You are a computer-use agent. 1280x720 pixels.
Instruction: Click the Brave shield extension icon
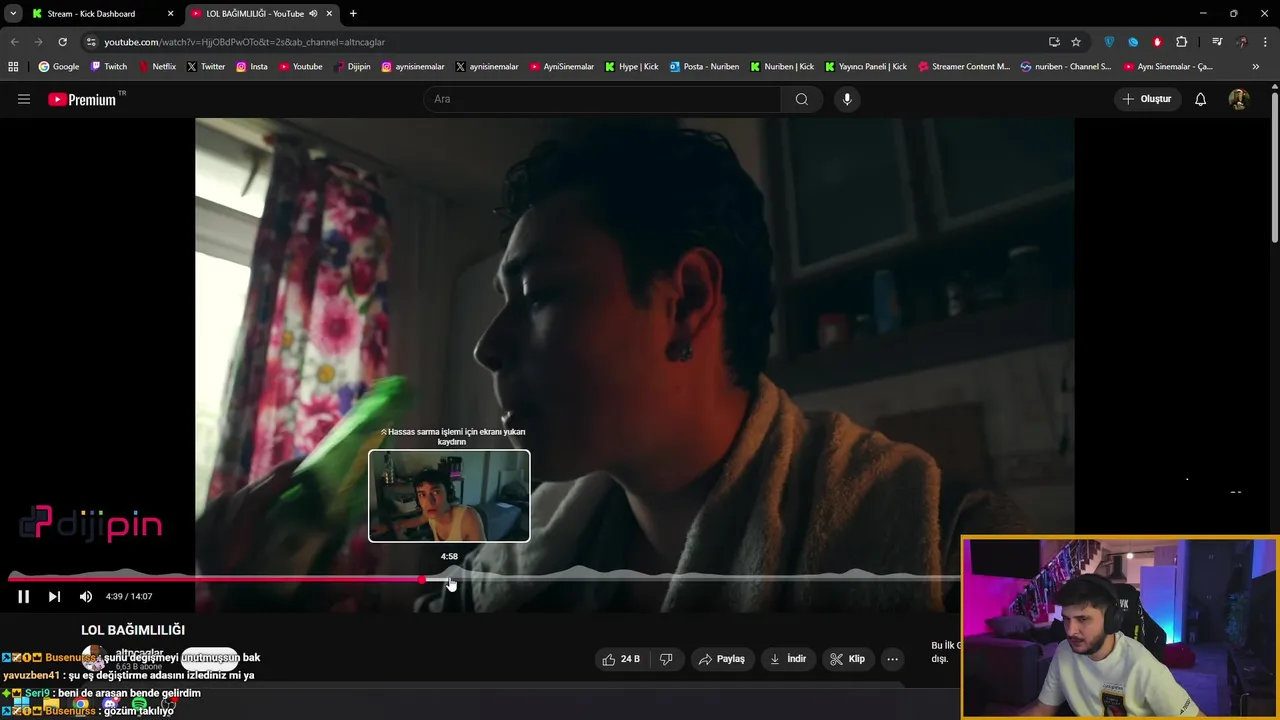pos(1109,42)
